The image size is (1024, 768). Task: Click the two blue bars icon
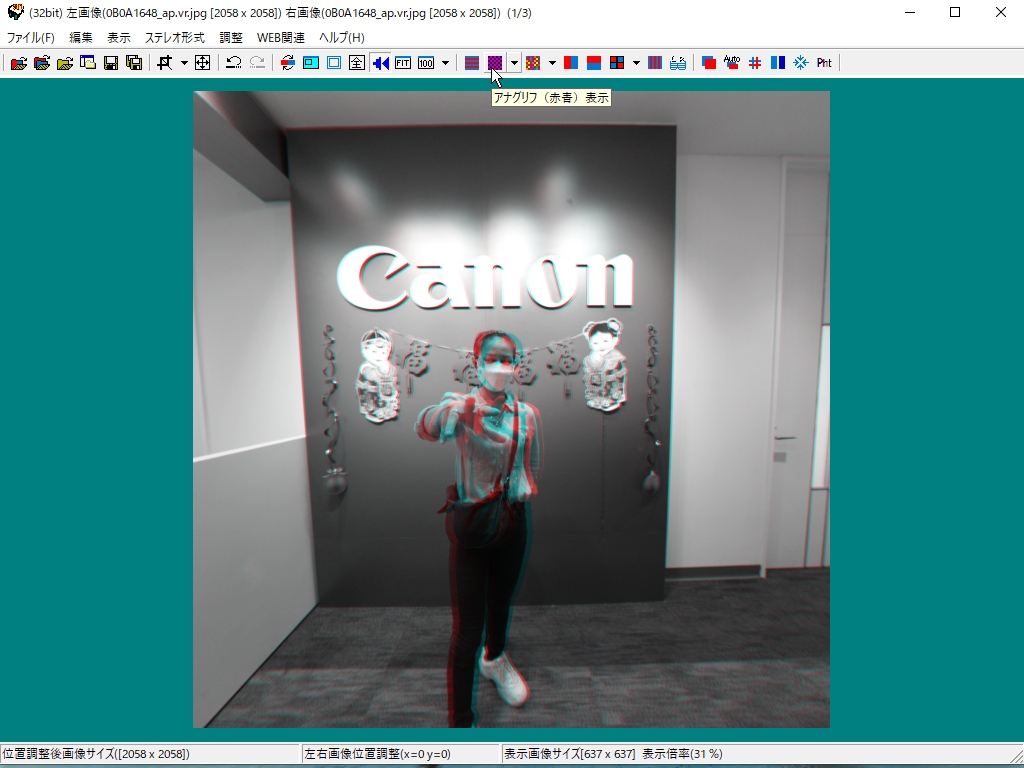tap(778, 63)
